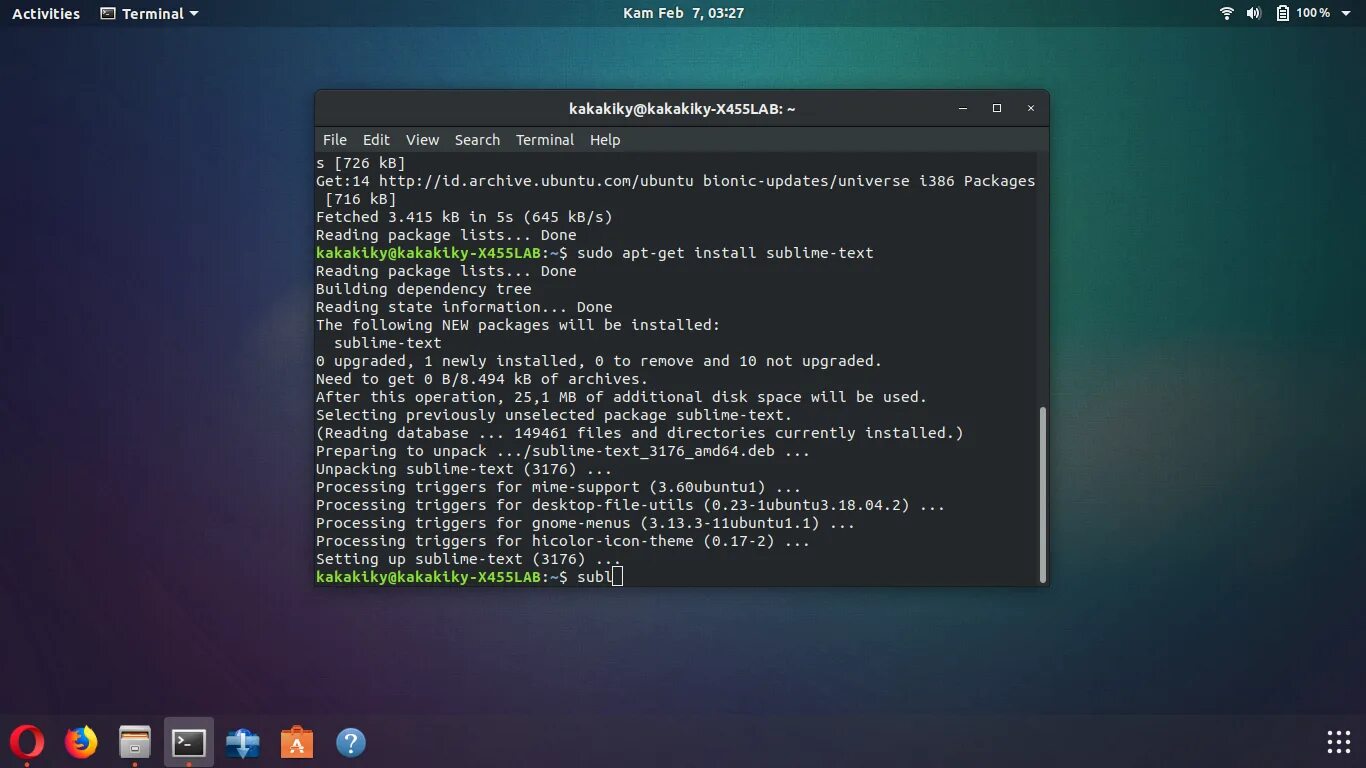Click the 'sudo apt-get install sublime-text' command
The width and height of the screenshot is (1366, 768).
click(x=725, y=253)
